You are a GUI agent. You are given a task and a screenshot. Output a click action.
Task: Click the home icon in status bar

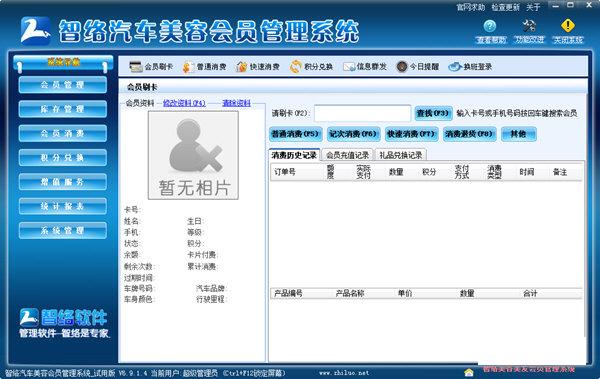tap(468, 372)
